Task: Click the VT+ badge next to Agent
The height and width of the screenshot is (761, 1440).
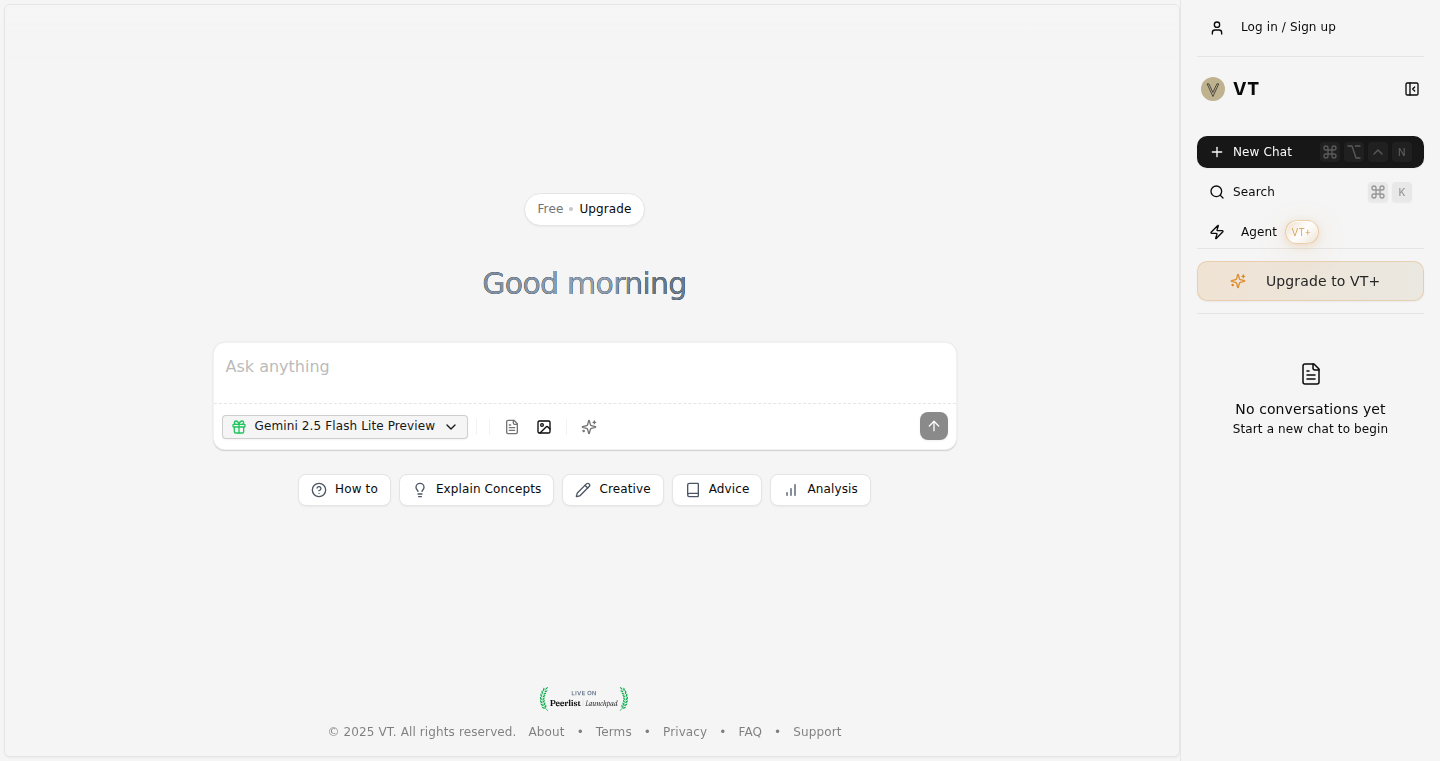Action: [1301, 232]
